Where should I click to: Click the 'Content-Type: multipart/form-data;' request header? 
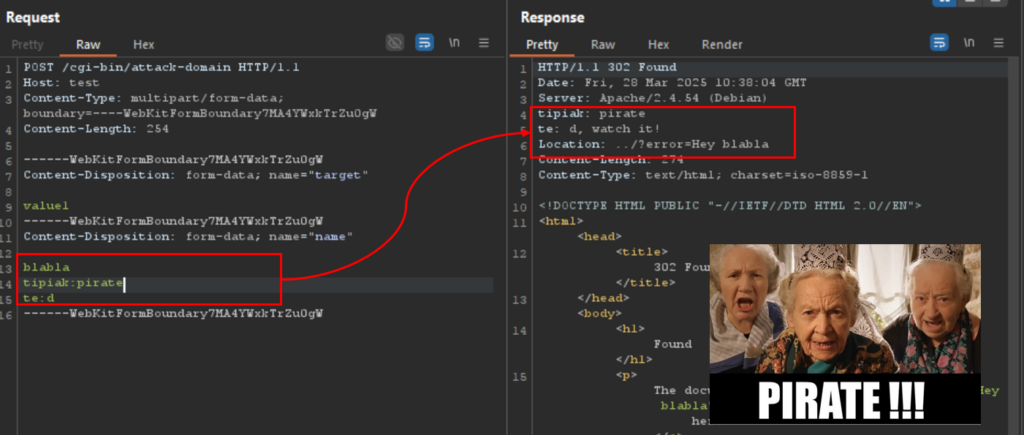[x=153, y=98]
